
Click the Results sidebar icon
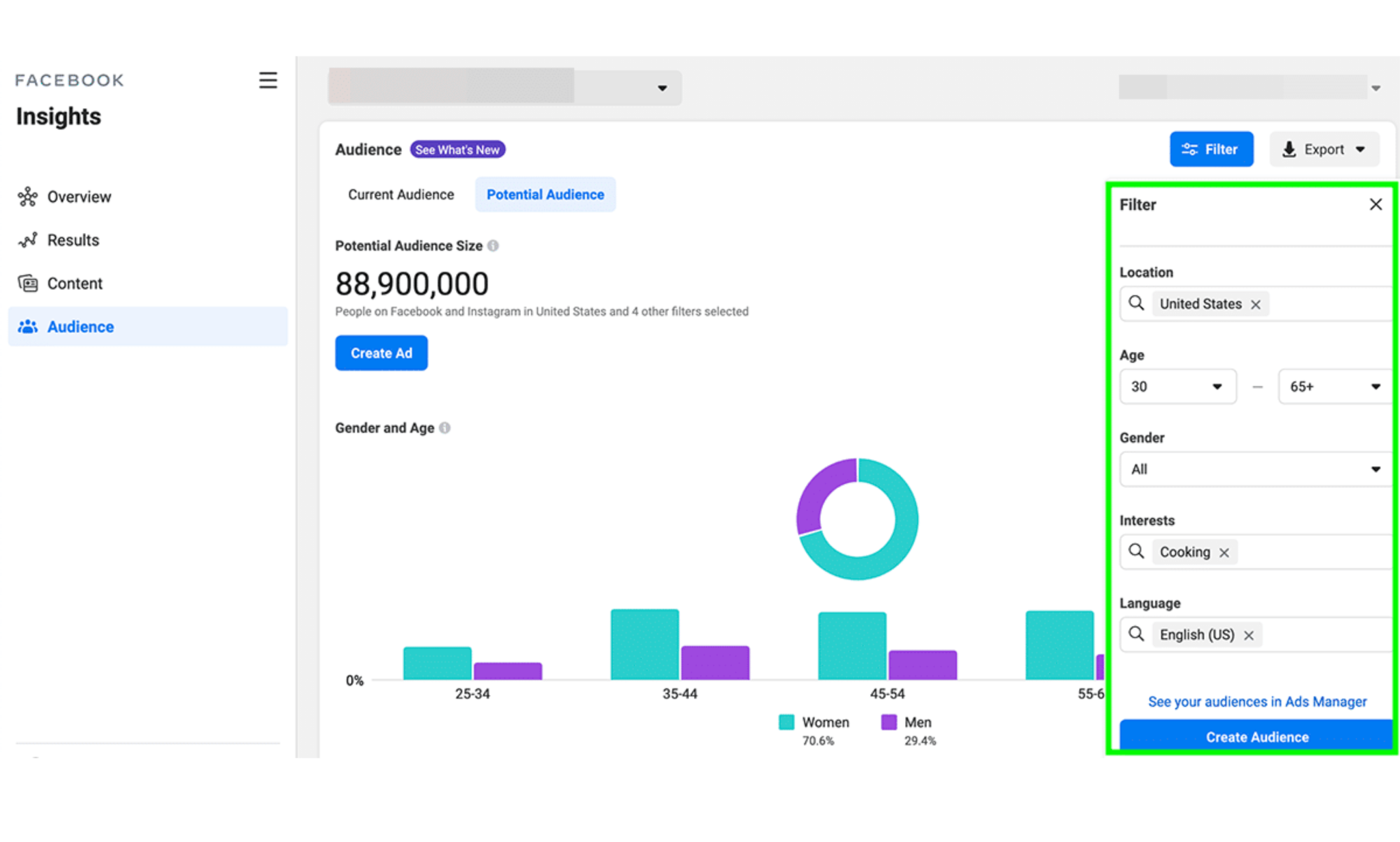coord(27,240)
